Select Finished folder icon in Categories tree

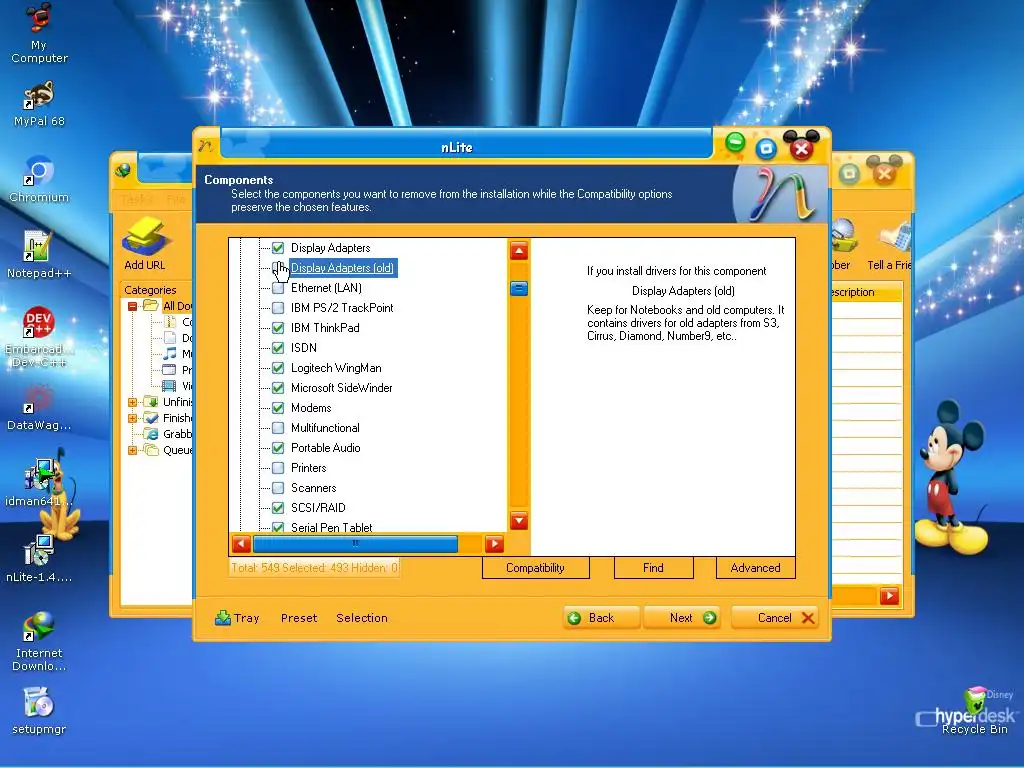(x=152, y=418)
